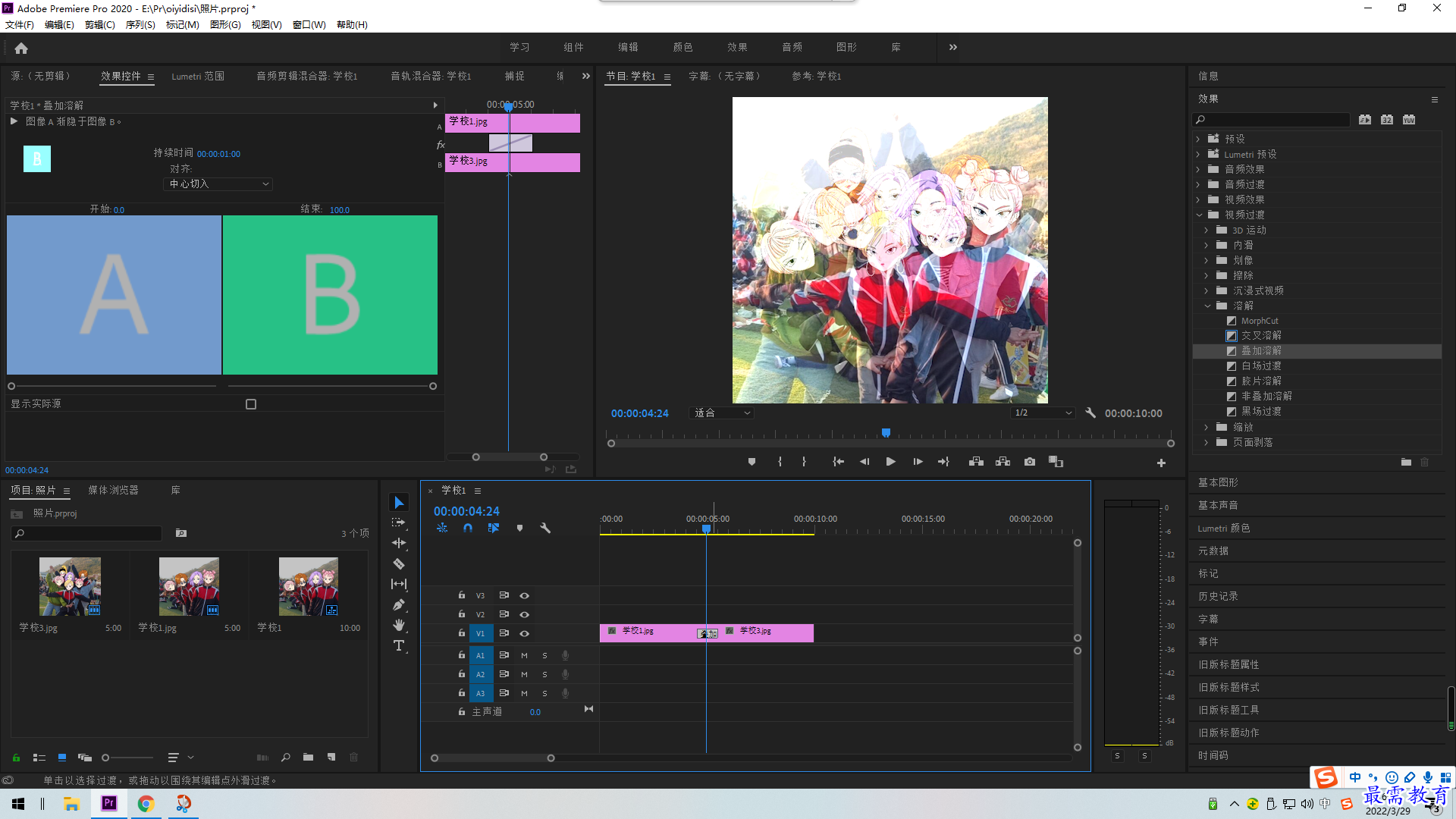Select the Razor tool

click(399, 564)
